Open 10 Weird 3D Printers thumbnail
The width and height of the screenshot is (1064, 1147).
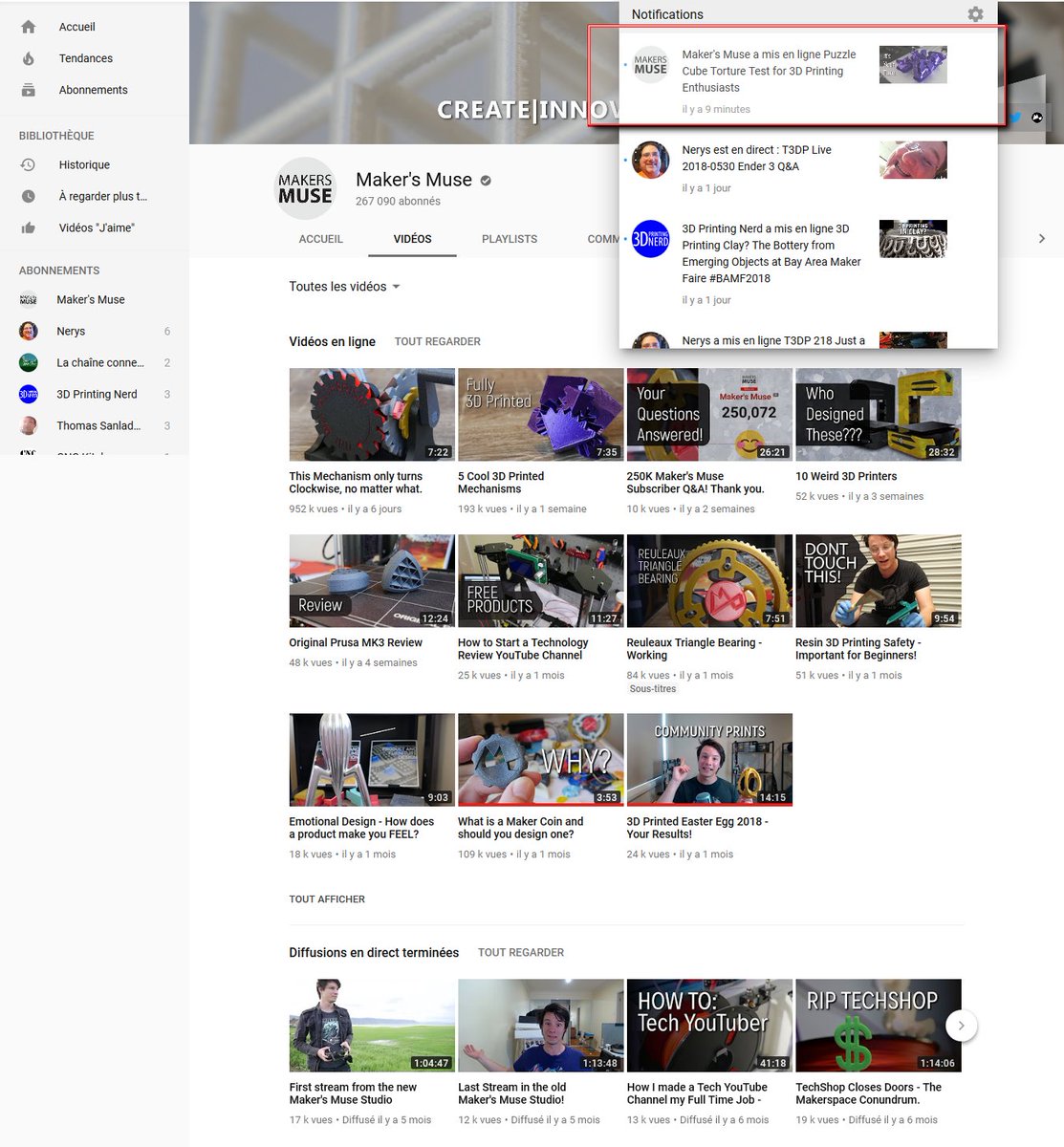(878, 415)
